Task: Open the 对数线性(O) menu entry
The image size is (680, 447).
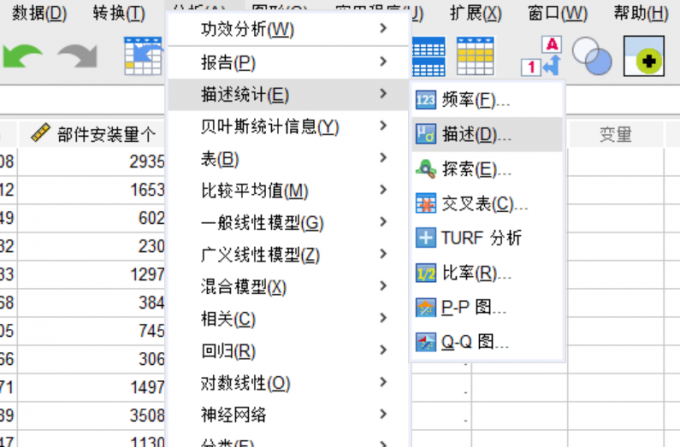Action: (x=288, y=383)
